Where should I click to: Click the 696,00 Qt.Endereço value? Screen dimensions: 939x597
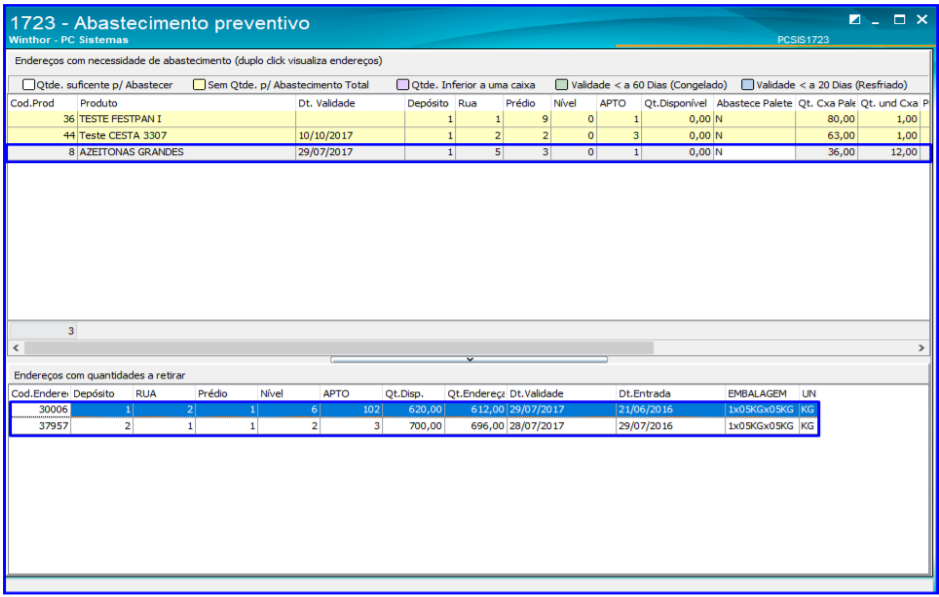click(475, 426)
